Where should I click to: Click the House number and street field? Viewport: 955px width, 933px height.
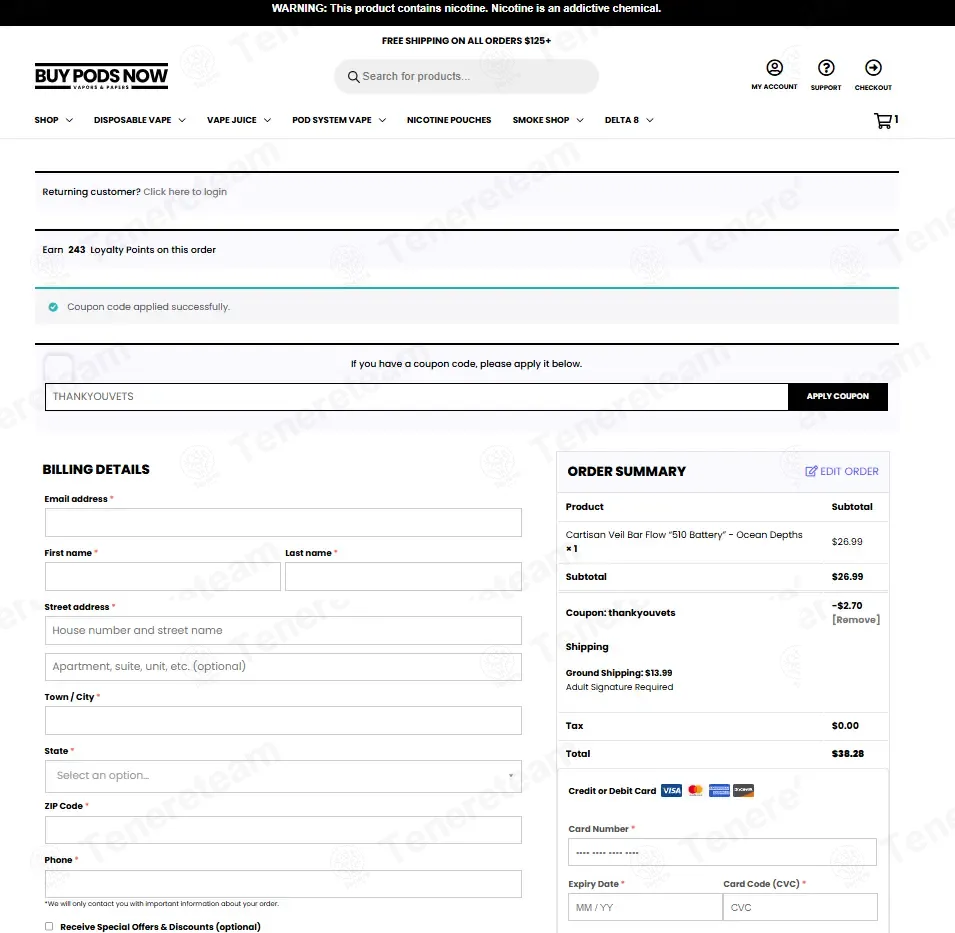tap(283, 630)
